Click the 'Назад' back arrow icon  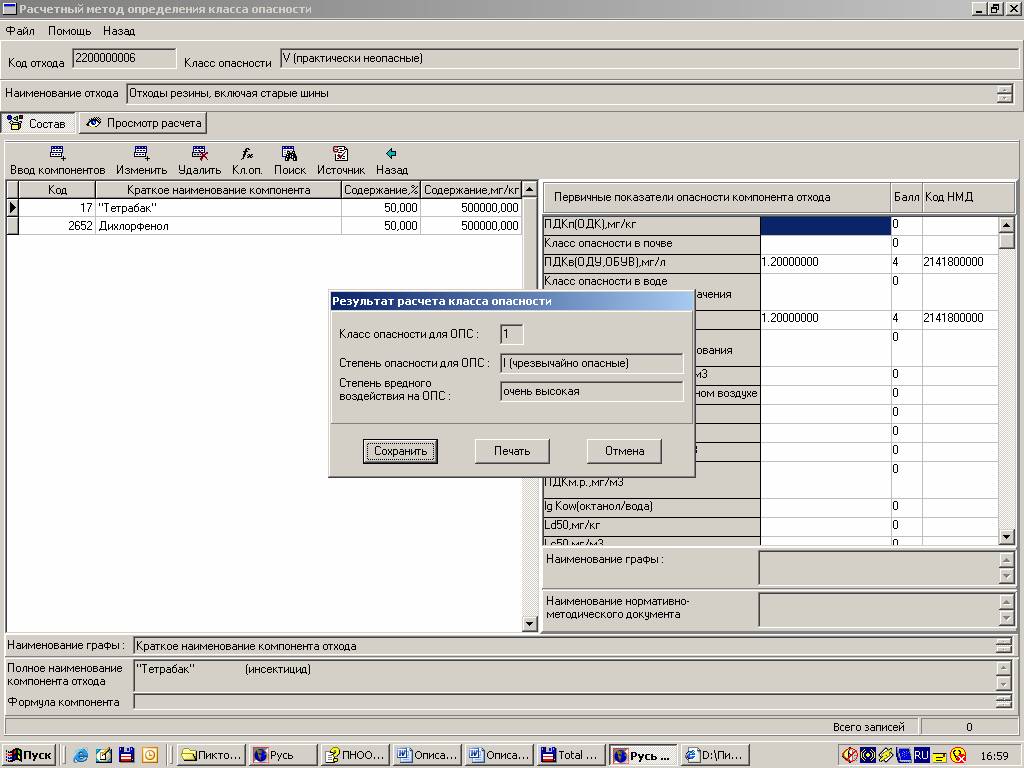391,154
